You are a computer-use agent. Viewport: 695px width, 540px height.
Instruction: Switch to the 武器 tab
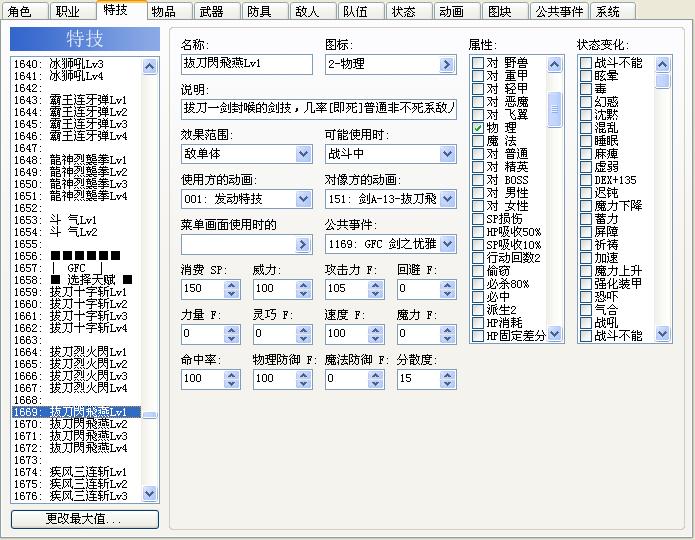(x=217, y=11)
